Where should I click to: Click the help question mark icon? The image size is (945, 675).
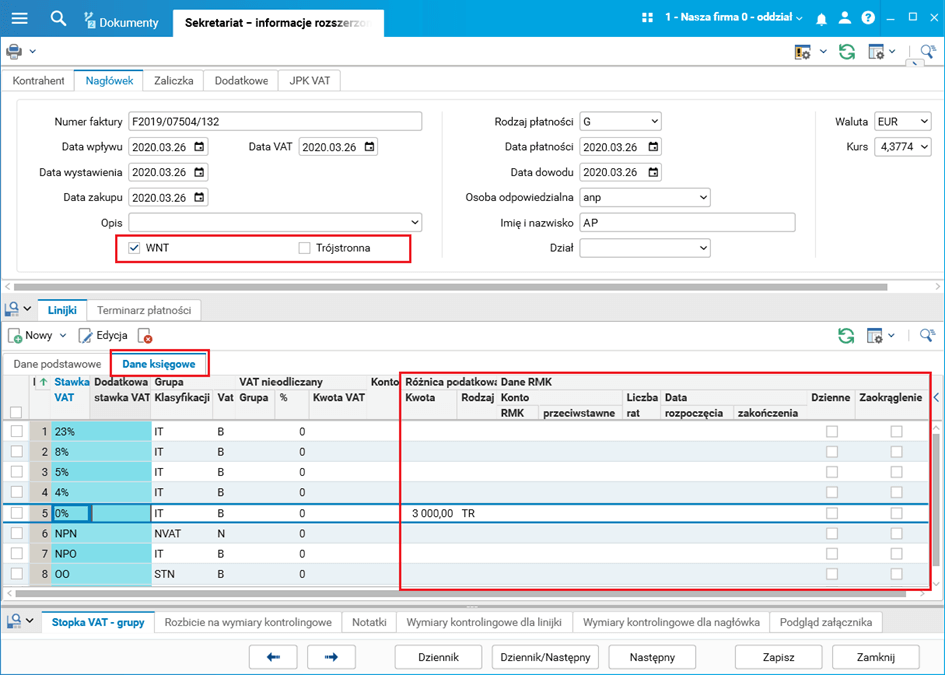[867, 19]
